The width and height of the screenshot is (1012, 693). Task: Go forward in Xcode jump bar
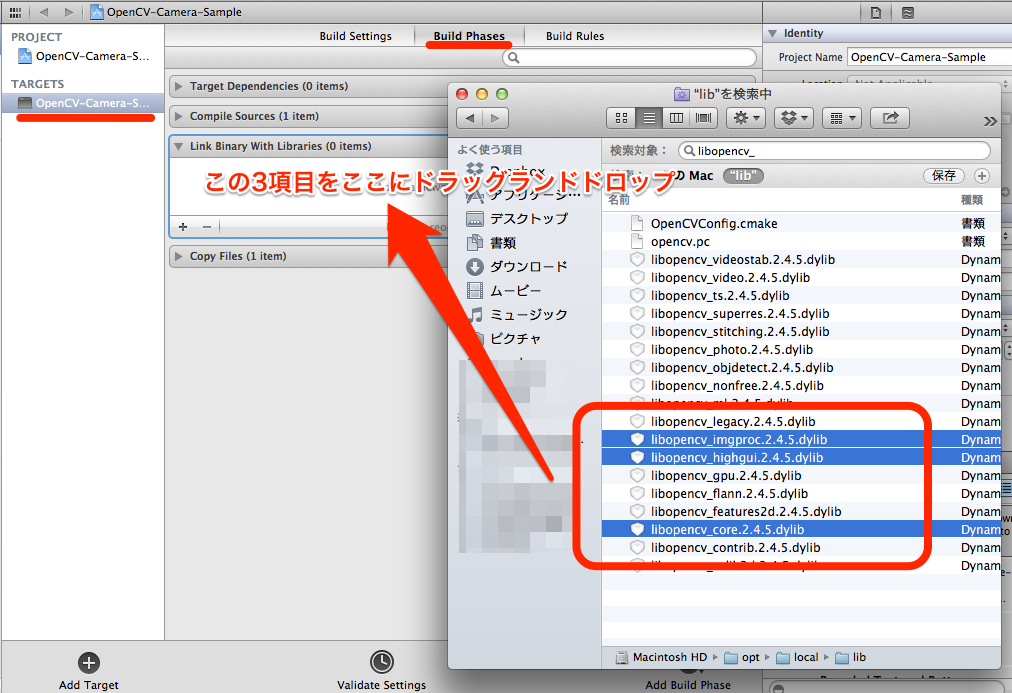pos(68,12)
